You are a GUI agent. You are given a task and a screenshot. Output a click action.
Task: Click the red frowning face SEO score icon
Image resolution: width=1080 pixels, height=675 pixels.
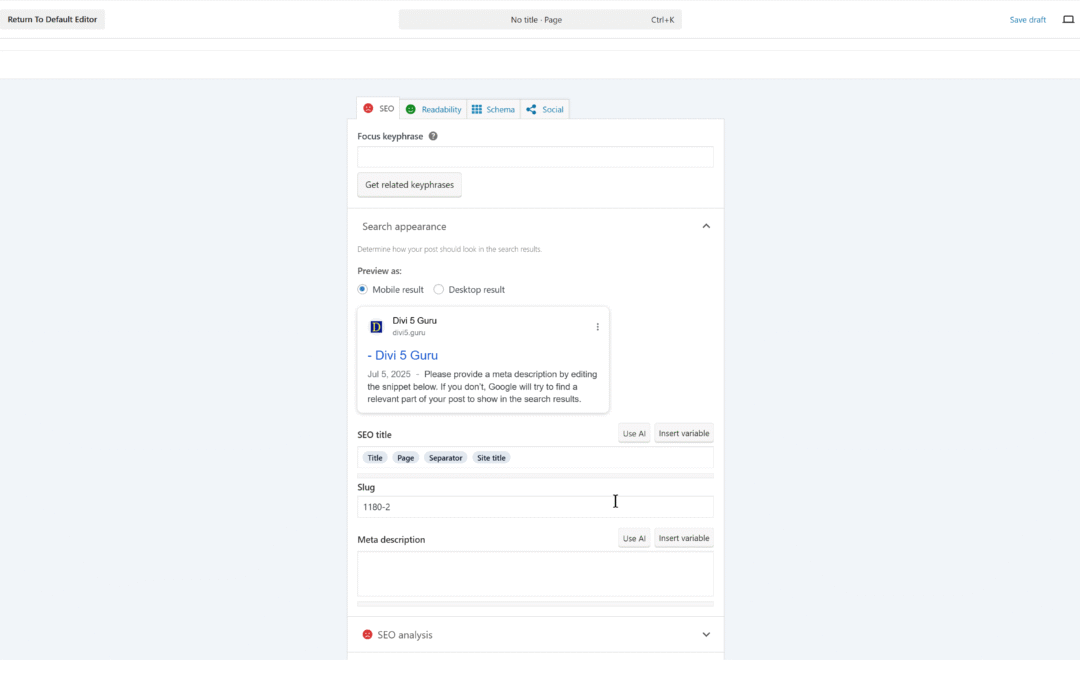(369, 109)
